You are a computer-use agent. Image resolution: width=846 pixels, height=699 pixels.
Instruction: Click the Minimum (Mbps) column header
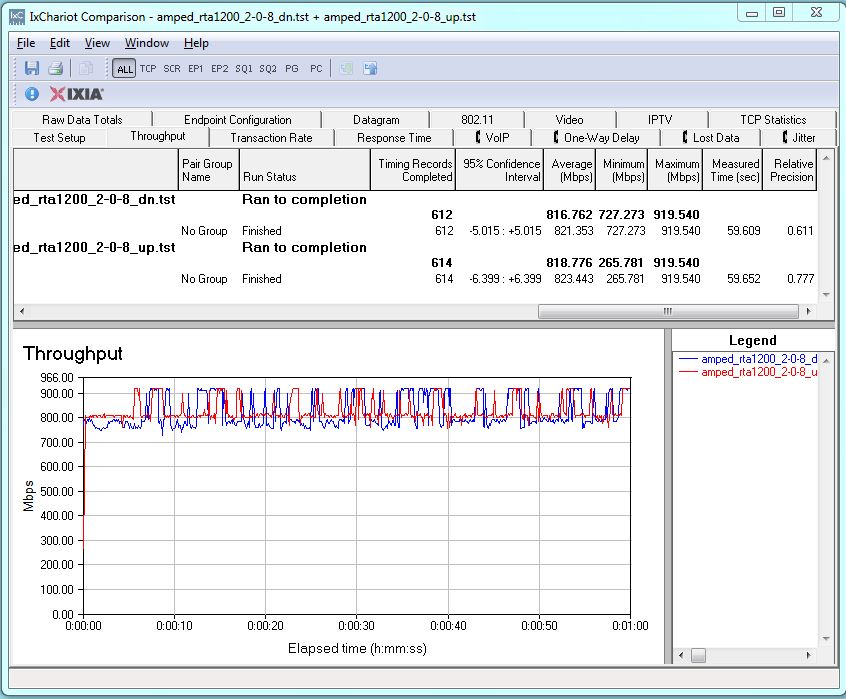click(622, 170)
